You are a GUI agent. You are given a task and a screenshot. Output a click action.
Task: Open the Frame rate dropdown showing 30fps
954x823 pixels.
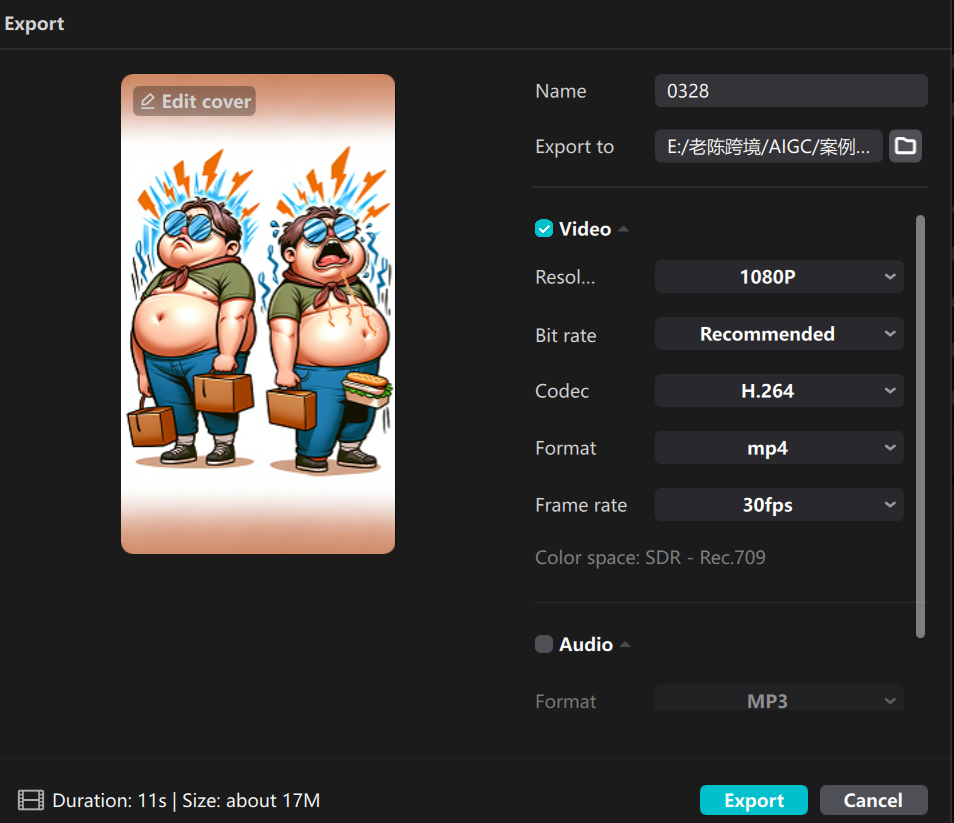779,505
